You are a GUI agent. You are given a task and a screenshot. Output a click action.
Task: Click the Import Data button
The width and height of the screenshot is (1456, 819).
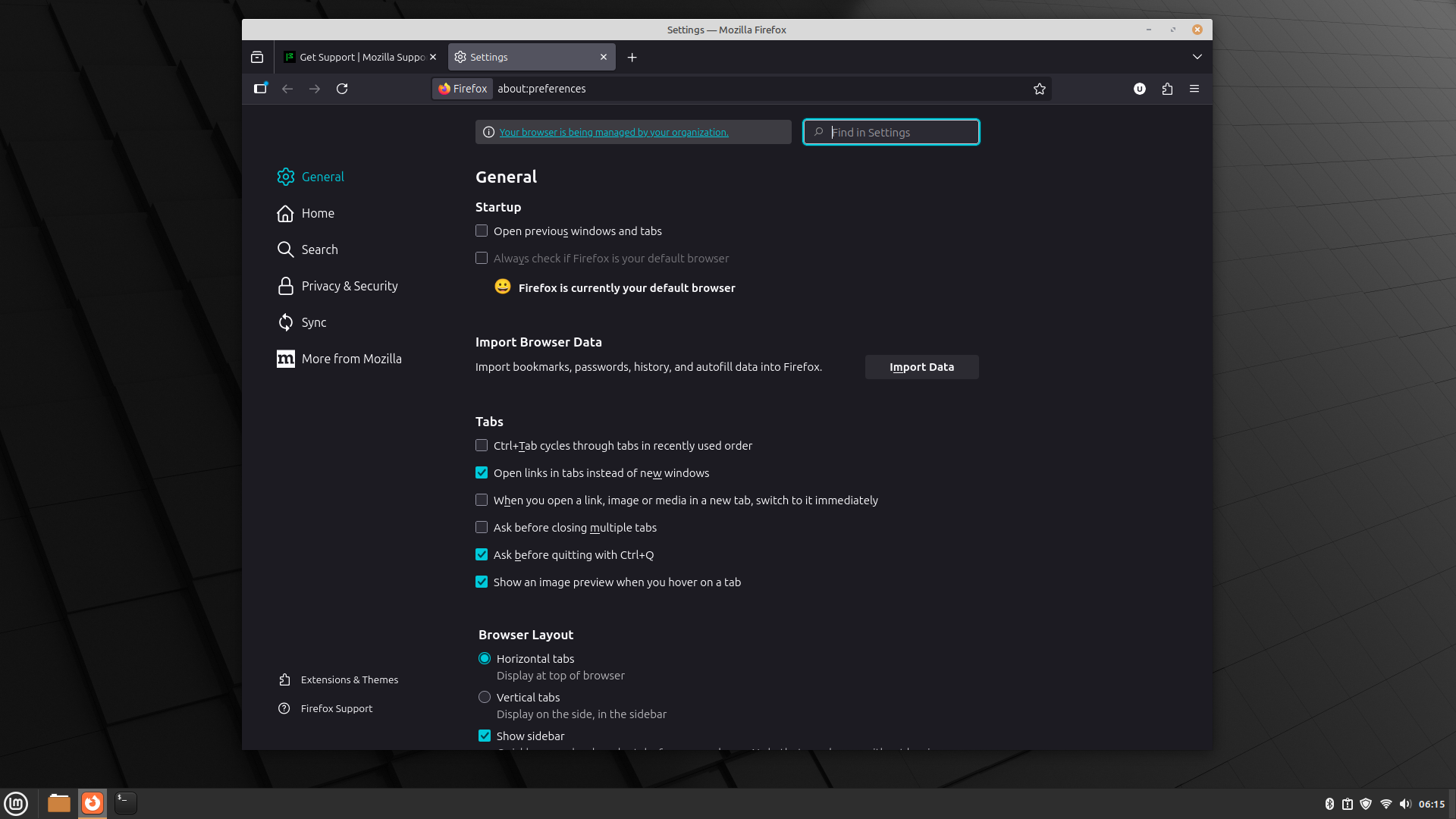click(x=921, y=367)
